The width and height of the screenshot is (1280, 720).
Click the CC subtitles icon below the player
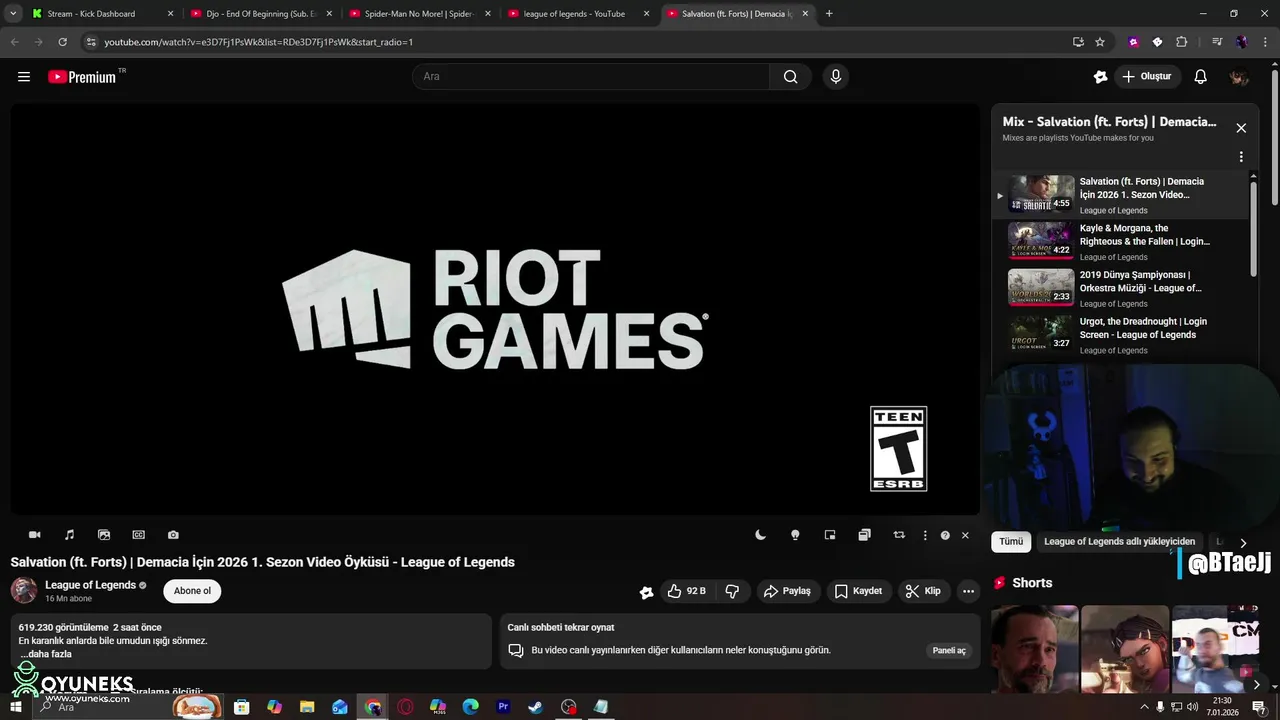click(139, 535)
